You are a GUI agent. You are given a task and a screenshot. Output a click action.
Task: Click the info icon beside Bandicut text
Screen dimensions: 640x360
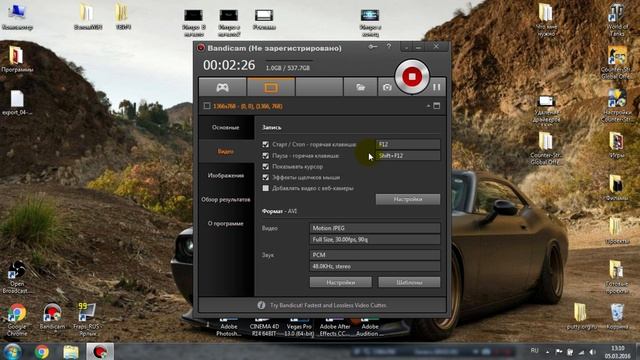pyautogui.click(x=261, y=305)
